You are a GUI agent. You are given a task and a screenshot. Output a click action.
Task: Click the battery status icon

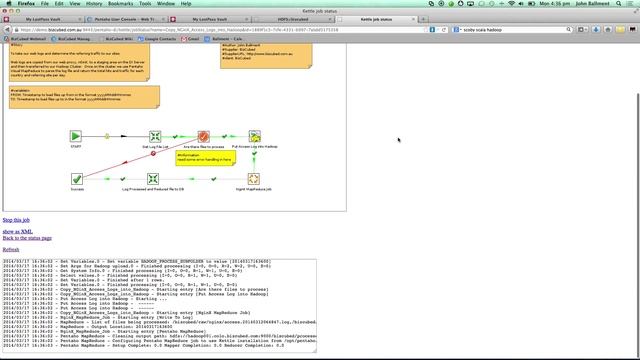click(531, 4)
